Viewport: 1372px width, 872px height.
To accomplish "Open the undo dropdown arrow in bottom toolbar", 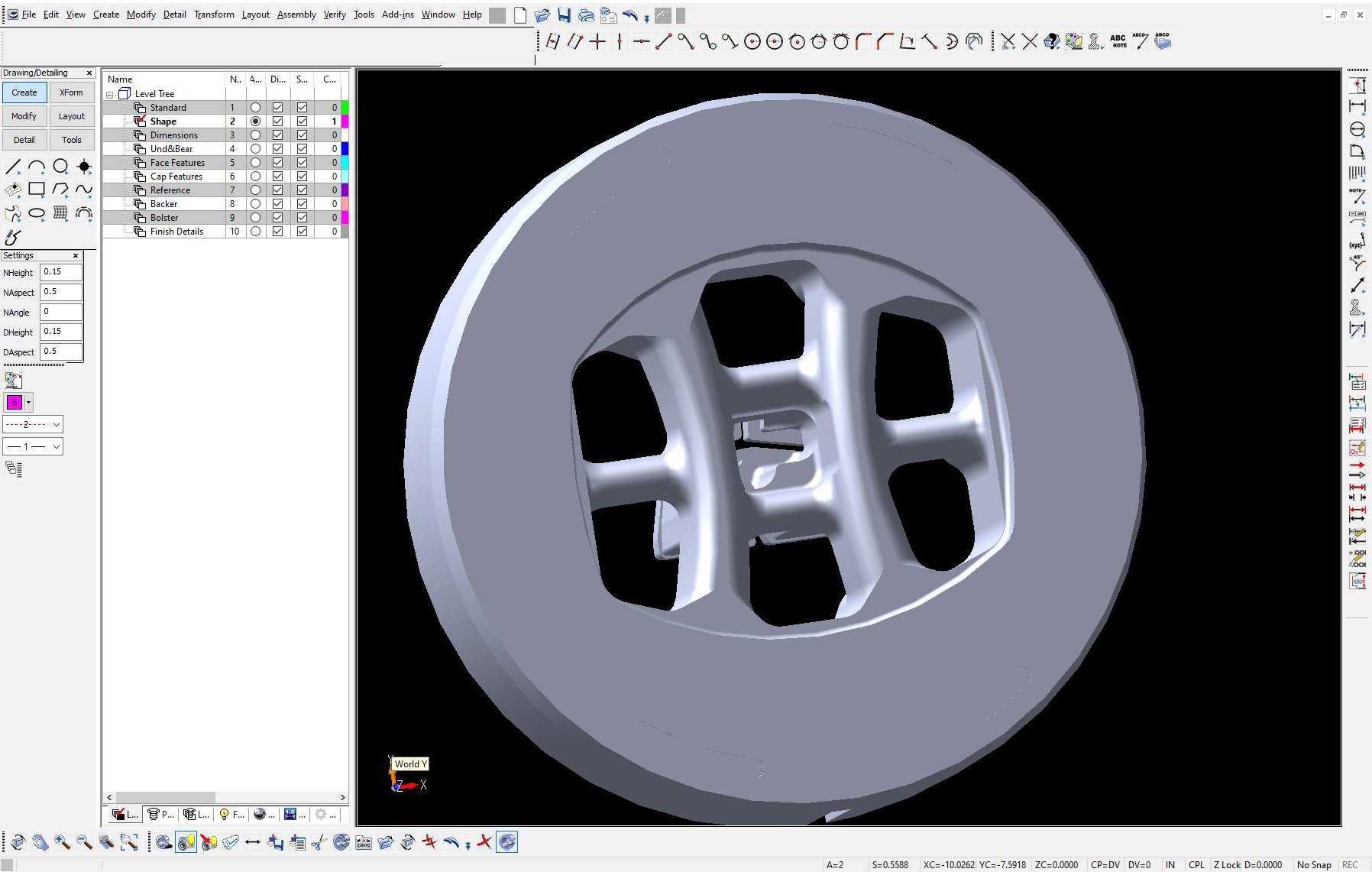I will (468, 844).
